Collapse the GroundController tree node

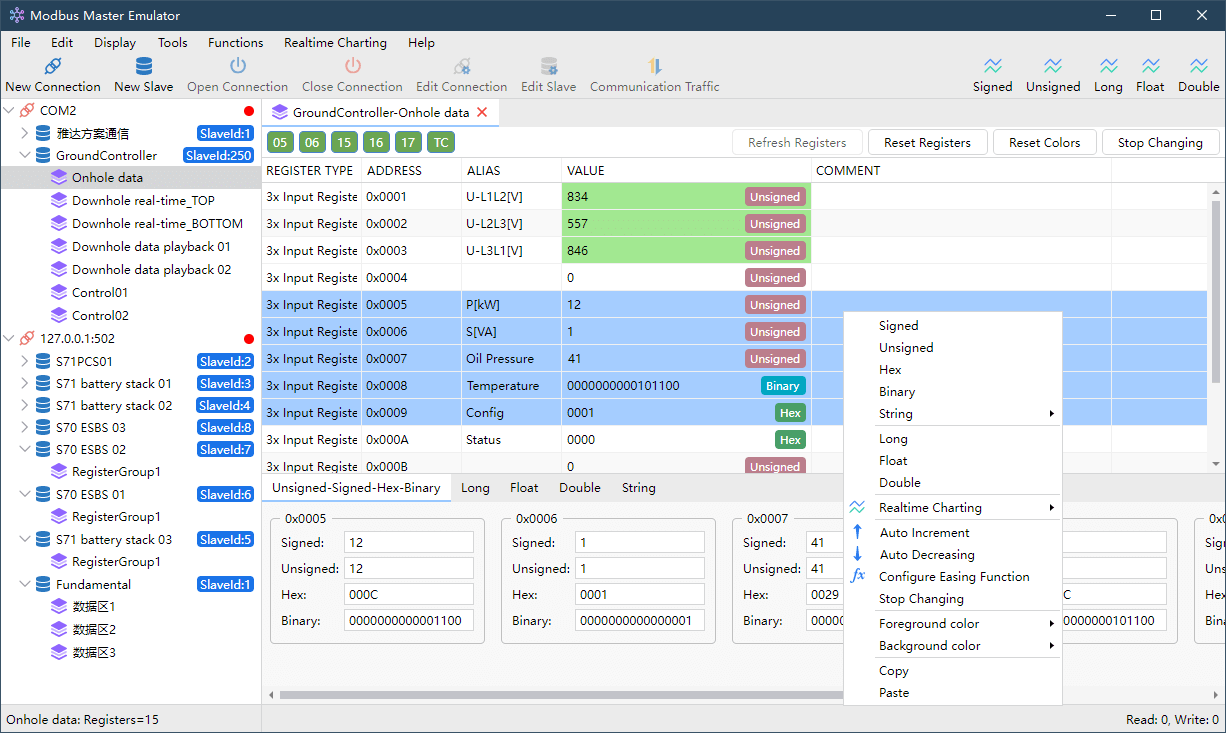tap(25, 156)
